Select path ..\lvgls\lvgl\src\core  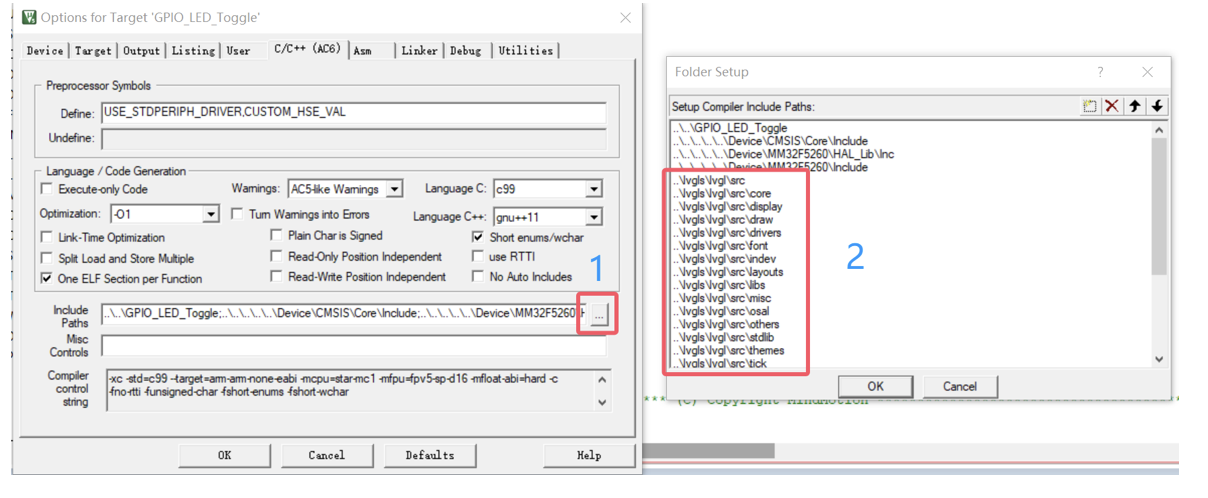[721, 193]
